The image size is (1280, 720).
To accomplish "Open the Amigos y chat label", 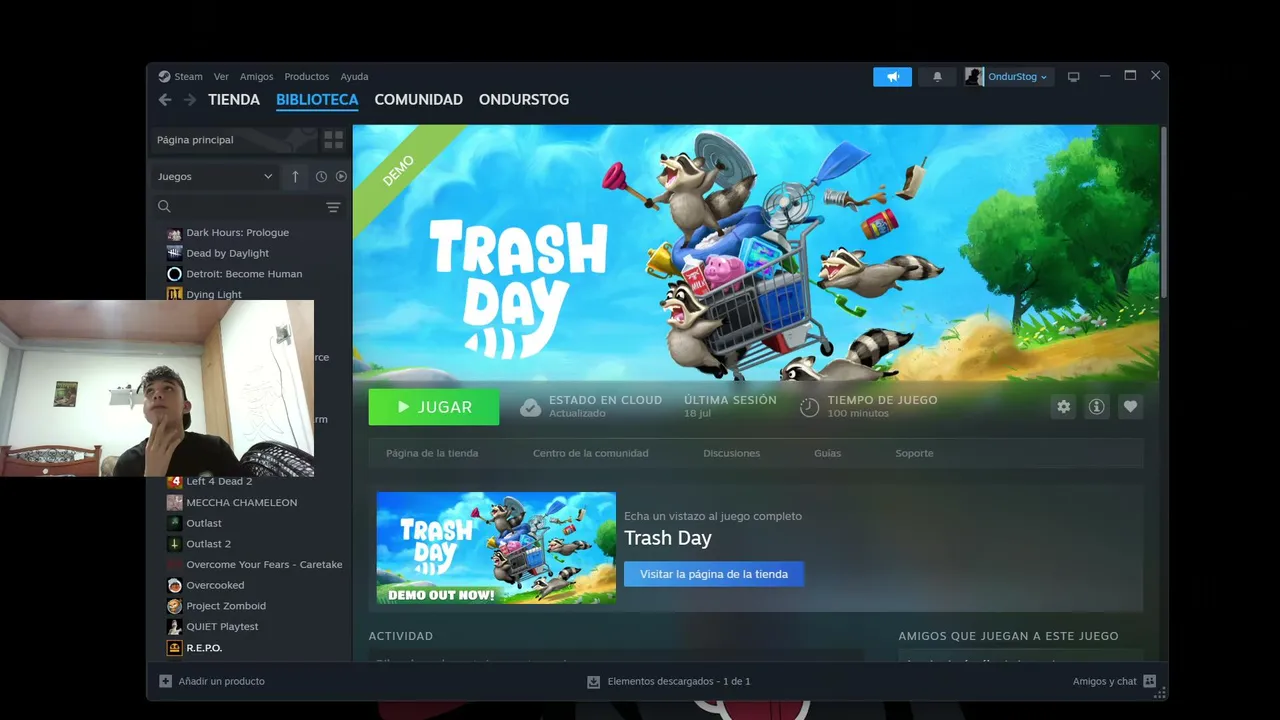I will coord(1104,681).
